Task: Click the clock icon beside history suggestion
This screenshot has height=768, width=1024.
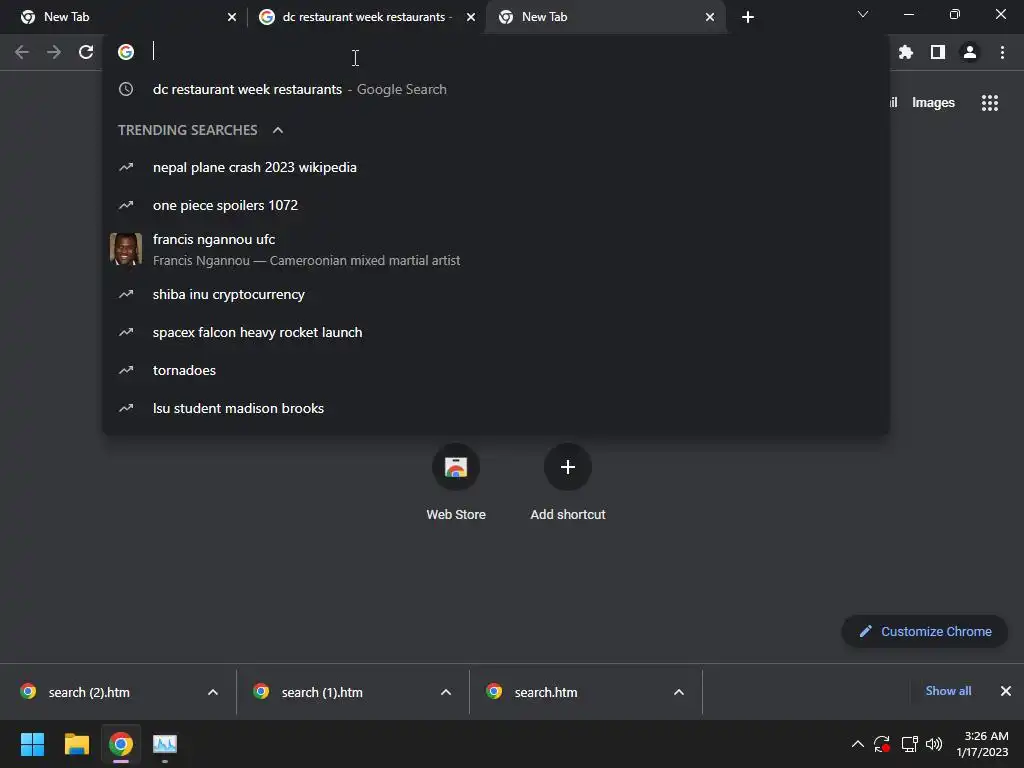Action: click(126, 89)
